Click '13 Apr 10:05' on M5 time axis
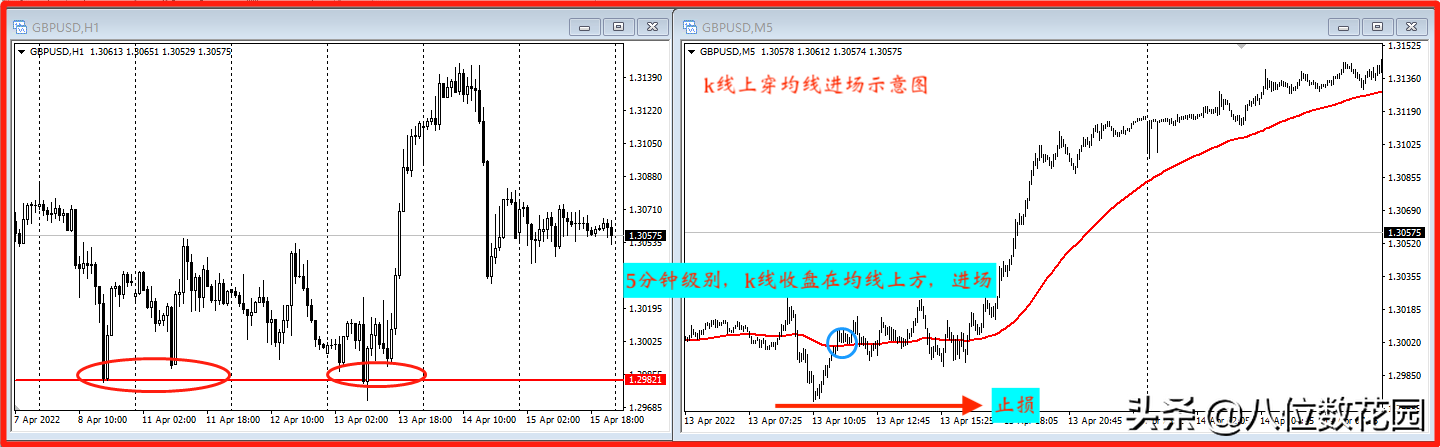Screen dimensions: 1440x447 [839, 421]
